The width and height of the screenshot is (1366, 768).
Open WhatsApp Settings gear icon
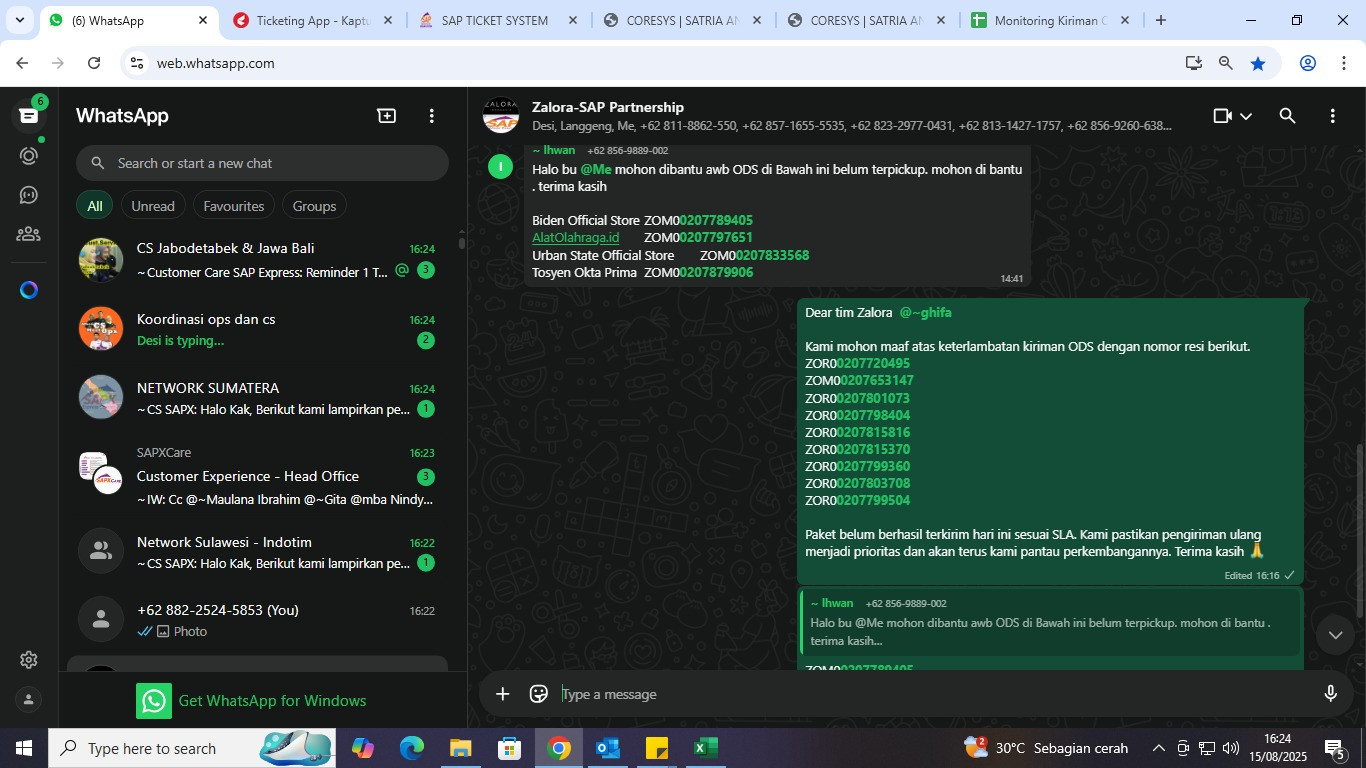(x=28, y=660)
